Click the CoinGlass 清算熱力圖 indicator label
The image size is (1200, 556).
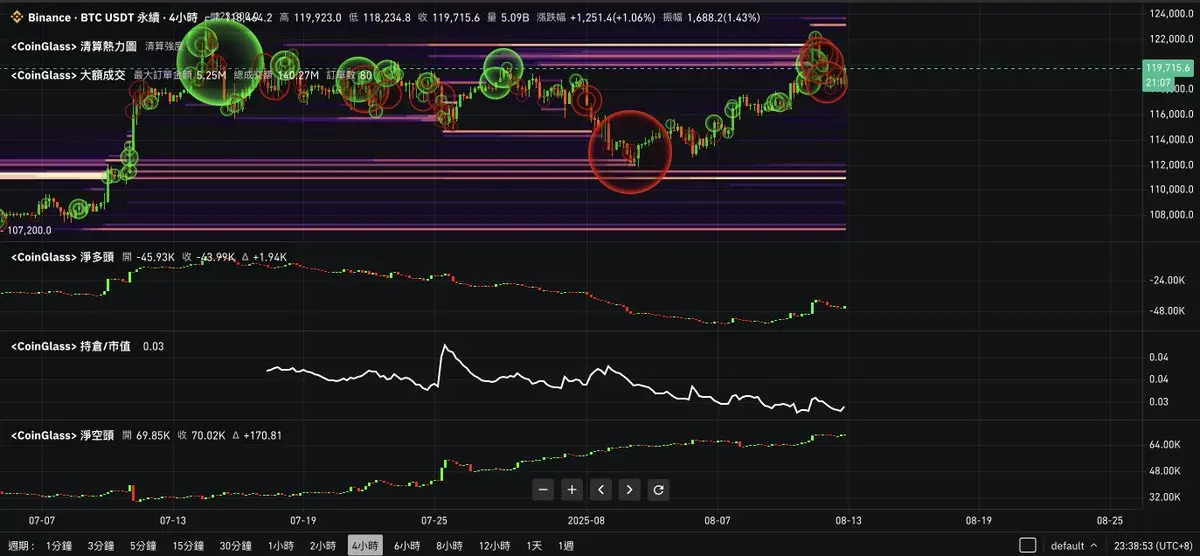[74, 46]
